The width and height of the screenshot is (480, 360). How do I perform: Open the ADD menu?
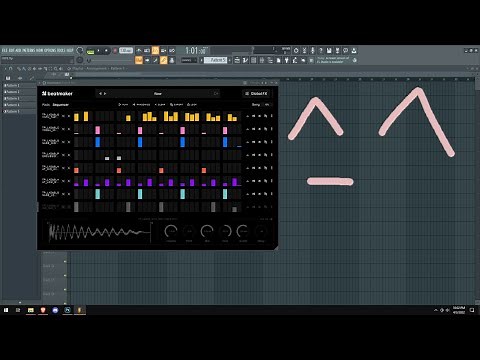tap(18, 50)
